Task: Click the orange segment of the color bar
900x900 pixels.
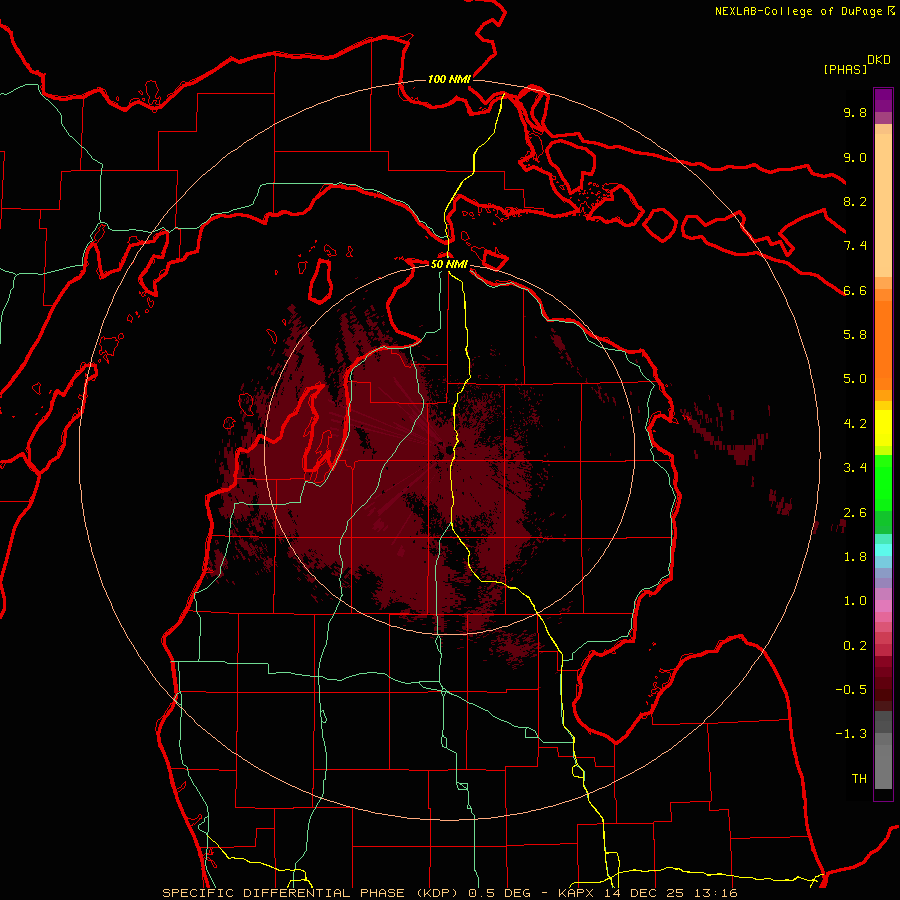Action: tap(883, 344)
